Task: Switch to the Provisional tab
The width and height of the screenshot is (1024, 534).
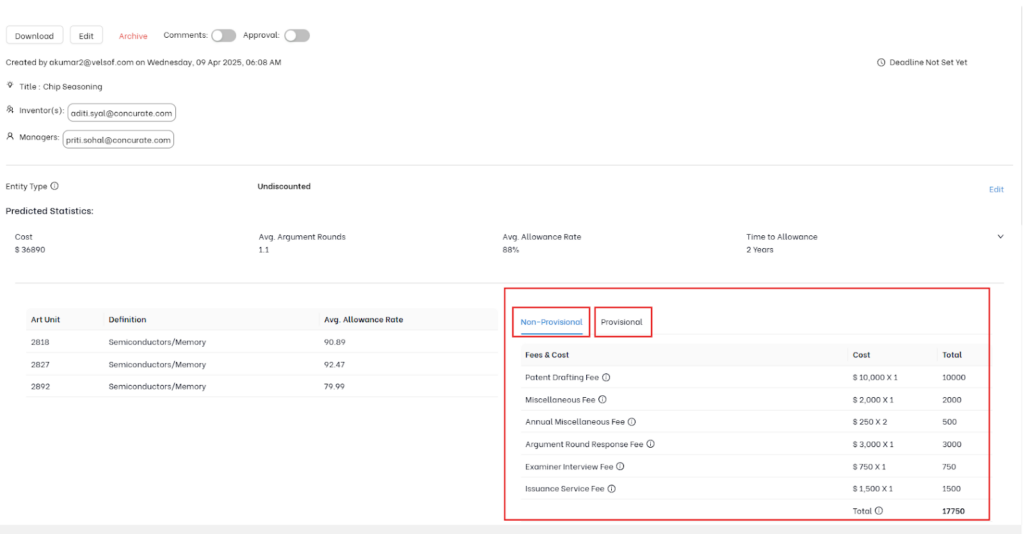Action: coord(622,322)
